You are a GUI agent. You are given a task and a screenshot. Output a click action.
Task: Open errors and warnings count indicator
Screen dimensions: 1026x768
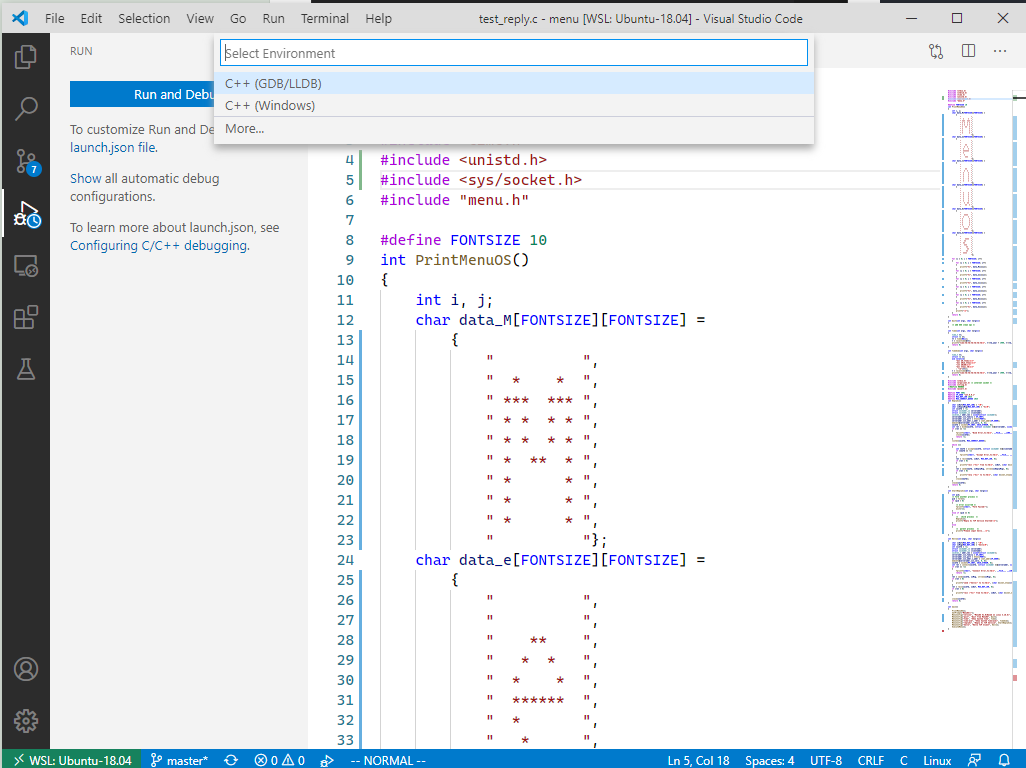pos(279,760)
